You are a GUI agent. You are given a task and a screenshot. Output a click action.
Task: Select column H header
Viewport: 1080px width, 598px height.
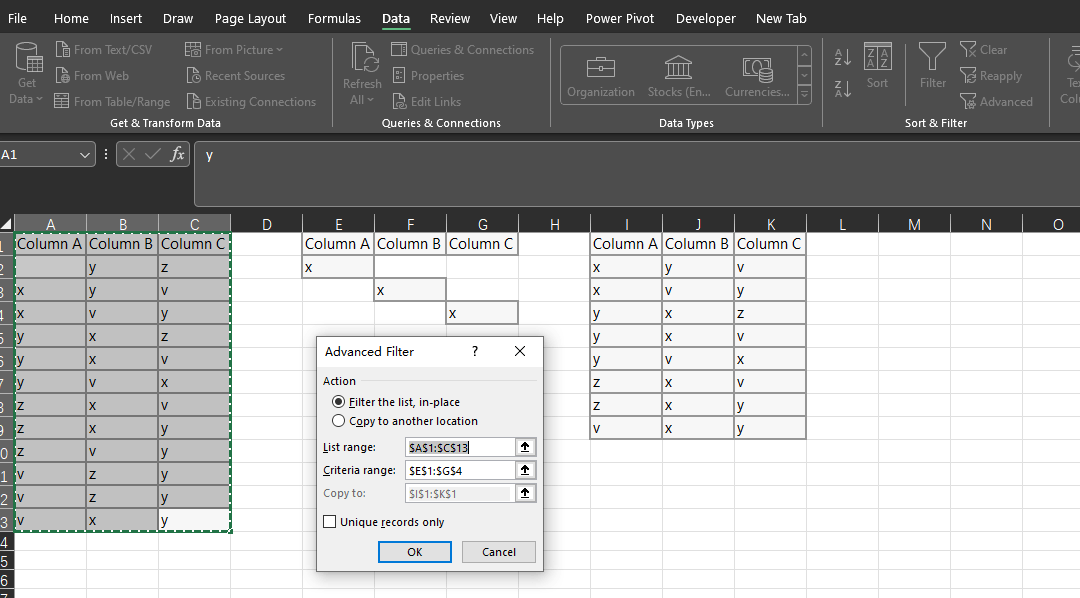[x=554, y=224]
